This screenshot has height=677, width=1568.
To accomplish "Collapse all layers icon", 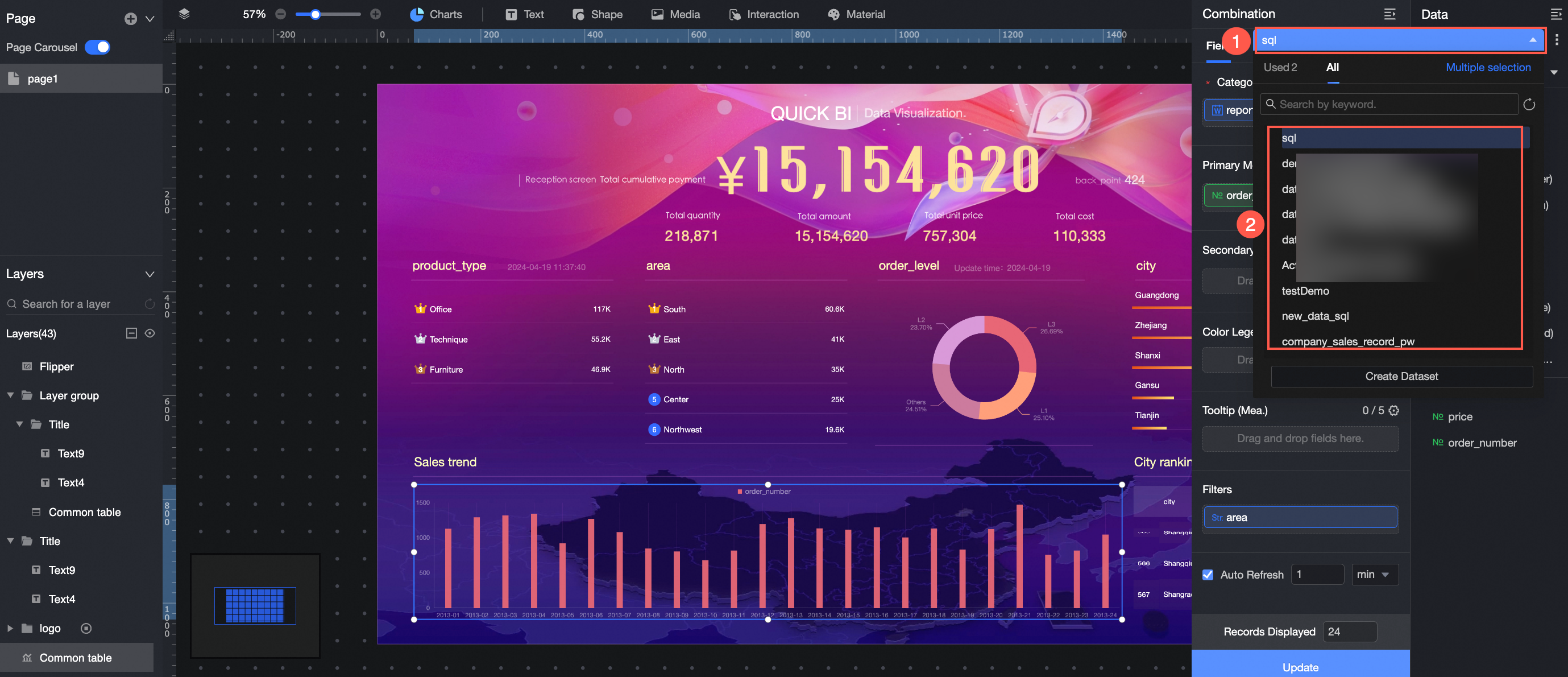I will pos(131,333).
